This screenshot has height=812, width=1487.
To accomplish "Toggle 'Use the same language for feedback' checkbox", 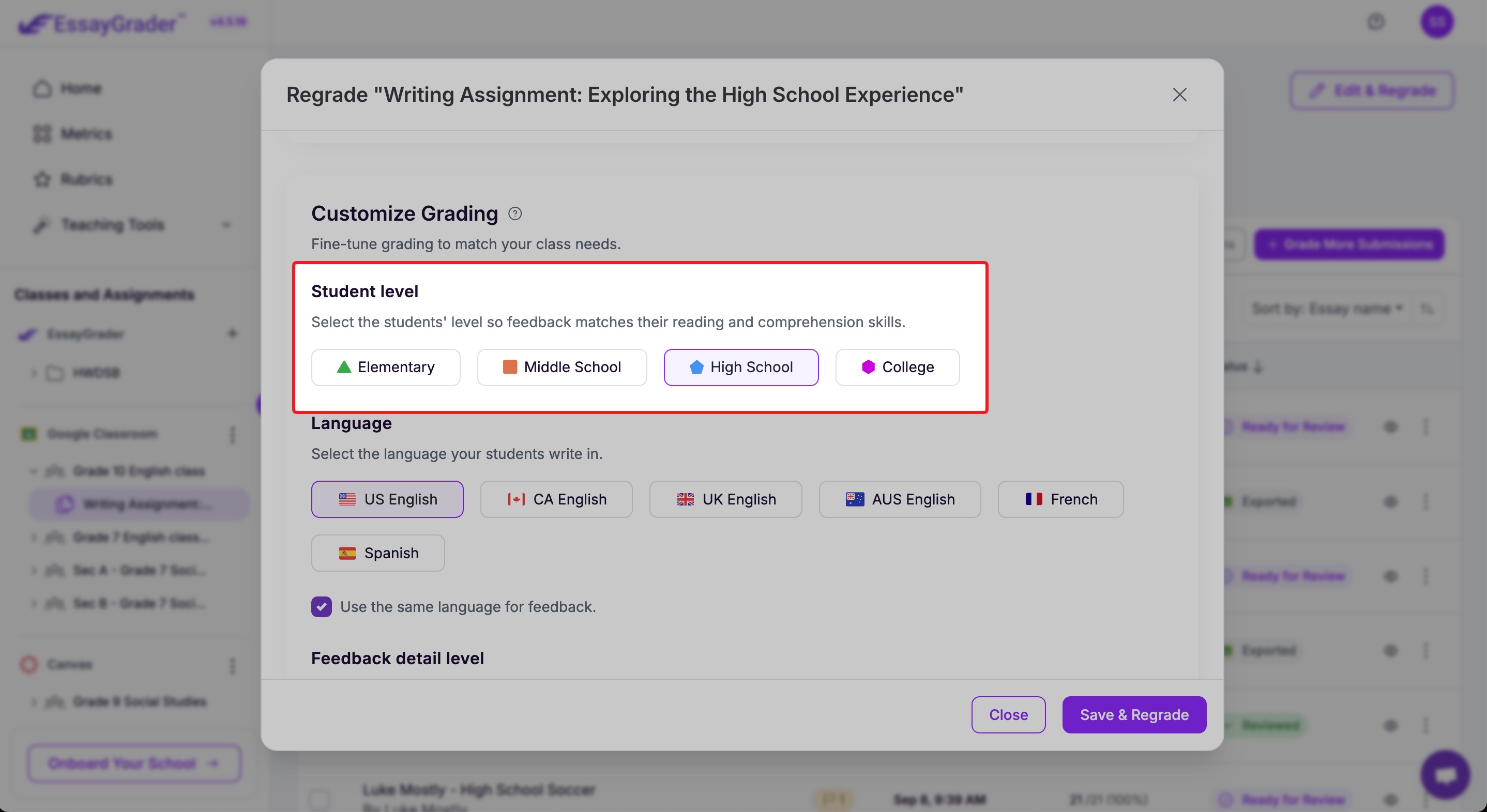I will pos(322,607).
